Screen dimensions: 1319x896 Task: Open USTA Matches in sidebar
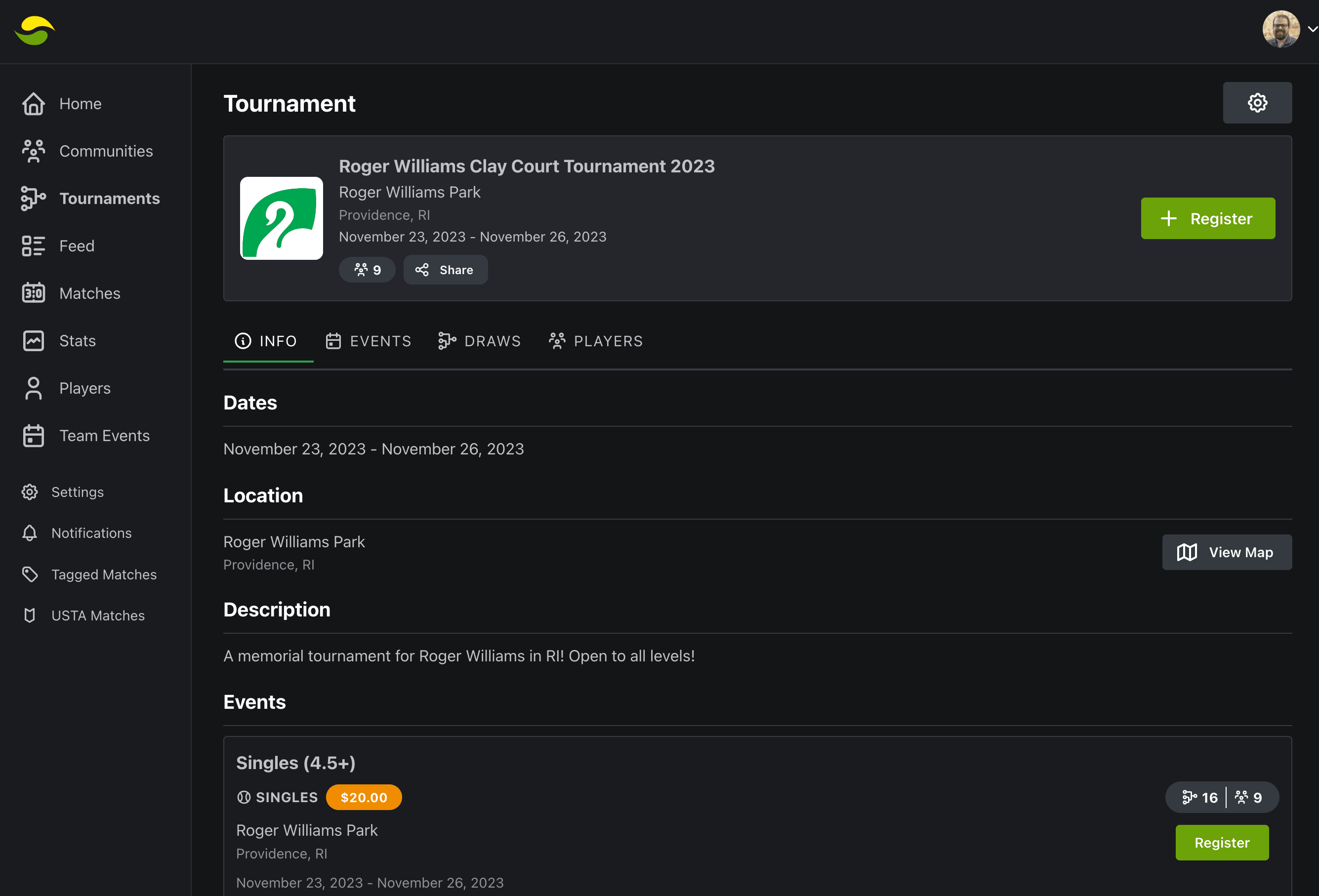tap(98, 615)
